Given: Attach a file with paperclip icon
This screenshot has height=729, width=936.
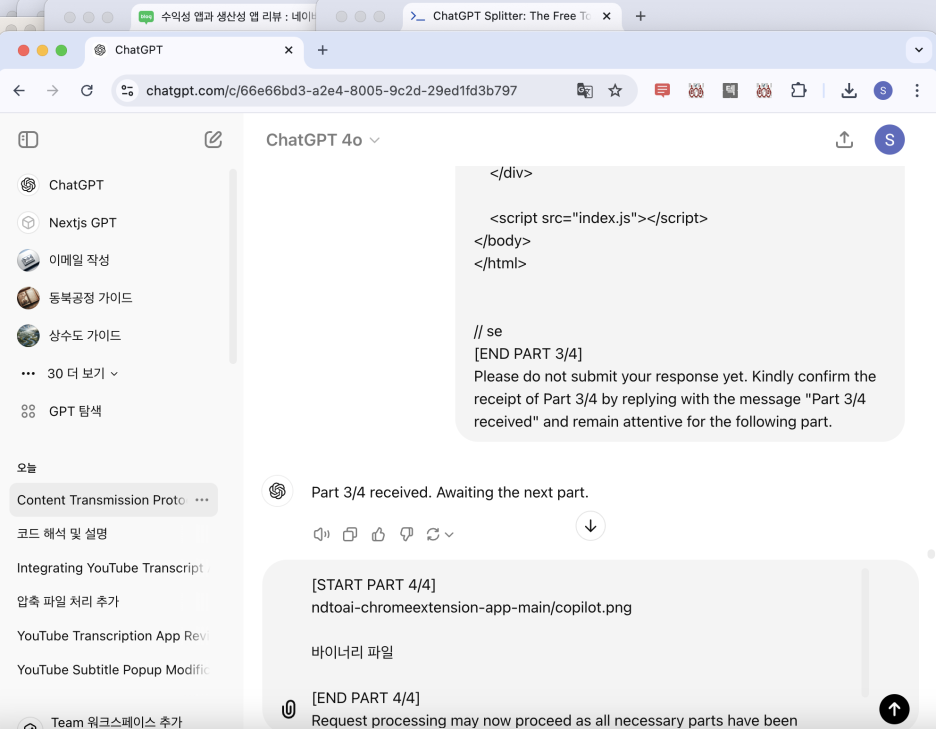Looking at the screenshot, I should click(x=288, y=709).
